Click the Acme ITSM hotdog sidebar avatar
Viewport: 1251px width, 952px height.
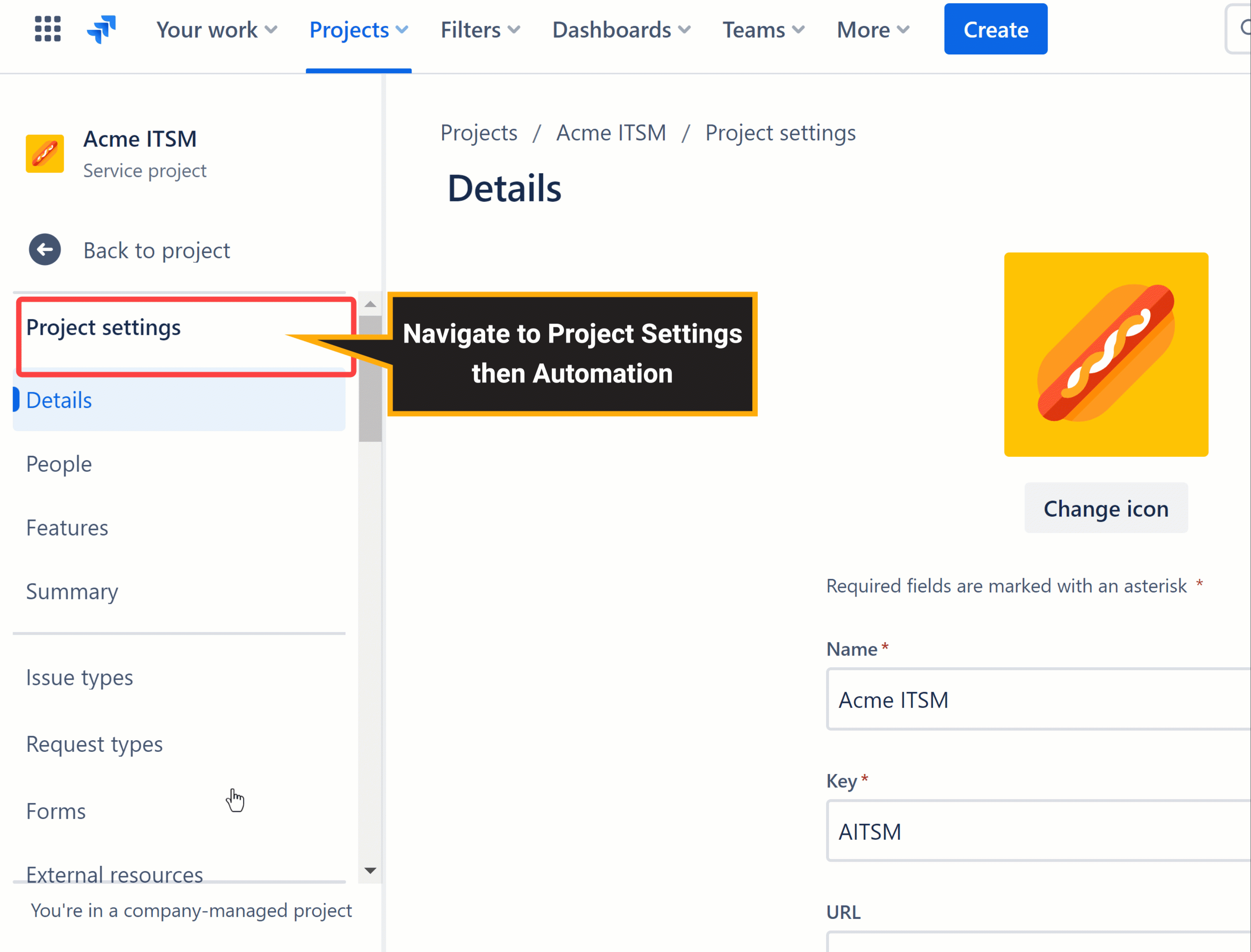[x=45, y=154]
